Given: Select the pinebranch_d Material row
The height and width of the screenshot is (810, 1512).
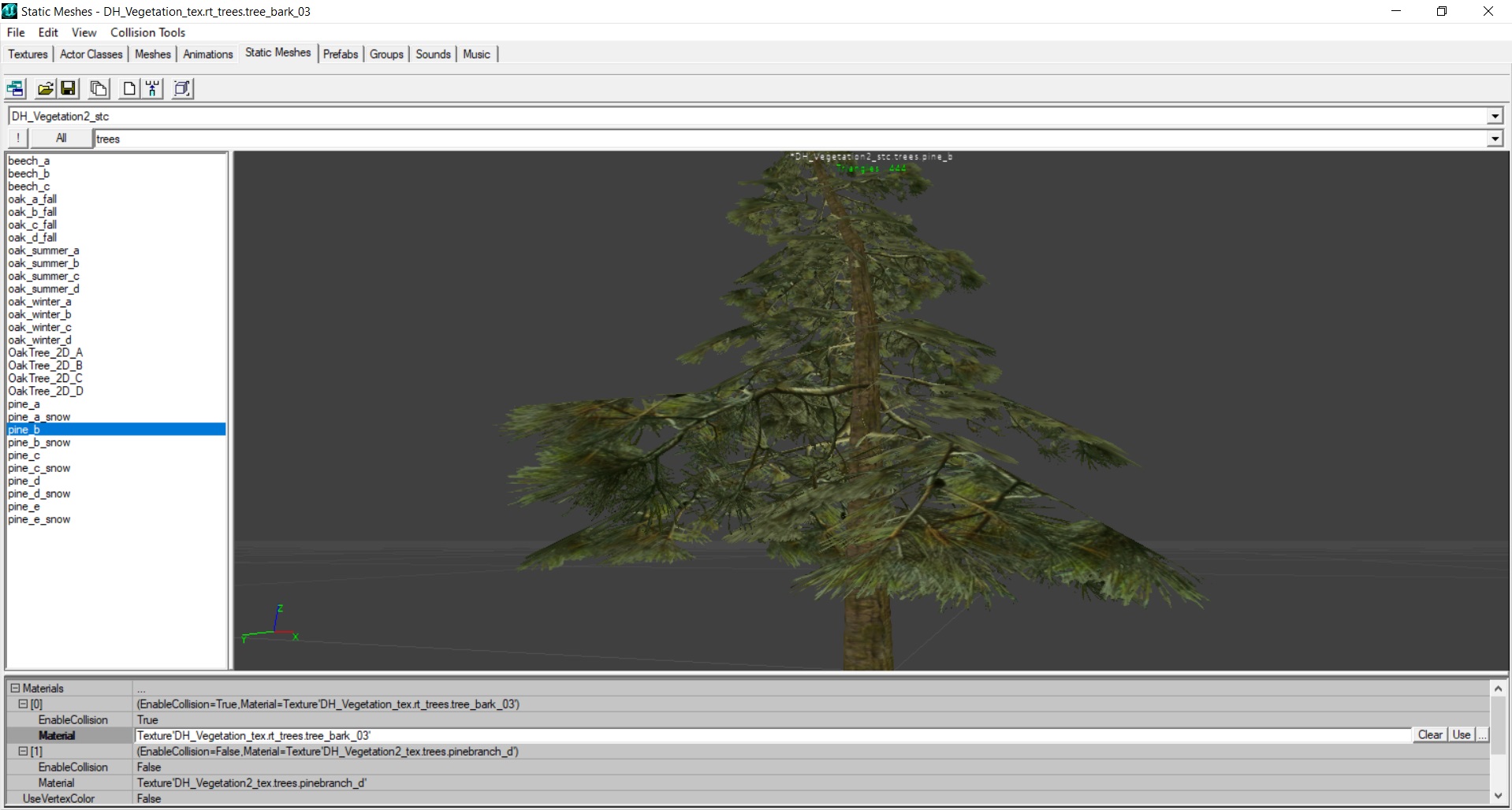Looking at the screenshot, I should tap(748, 782).
